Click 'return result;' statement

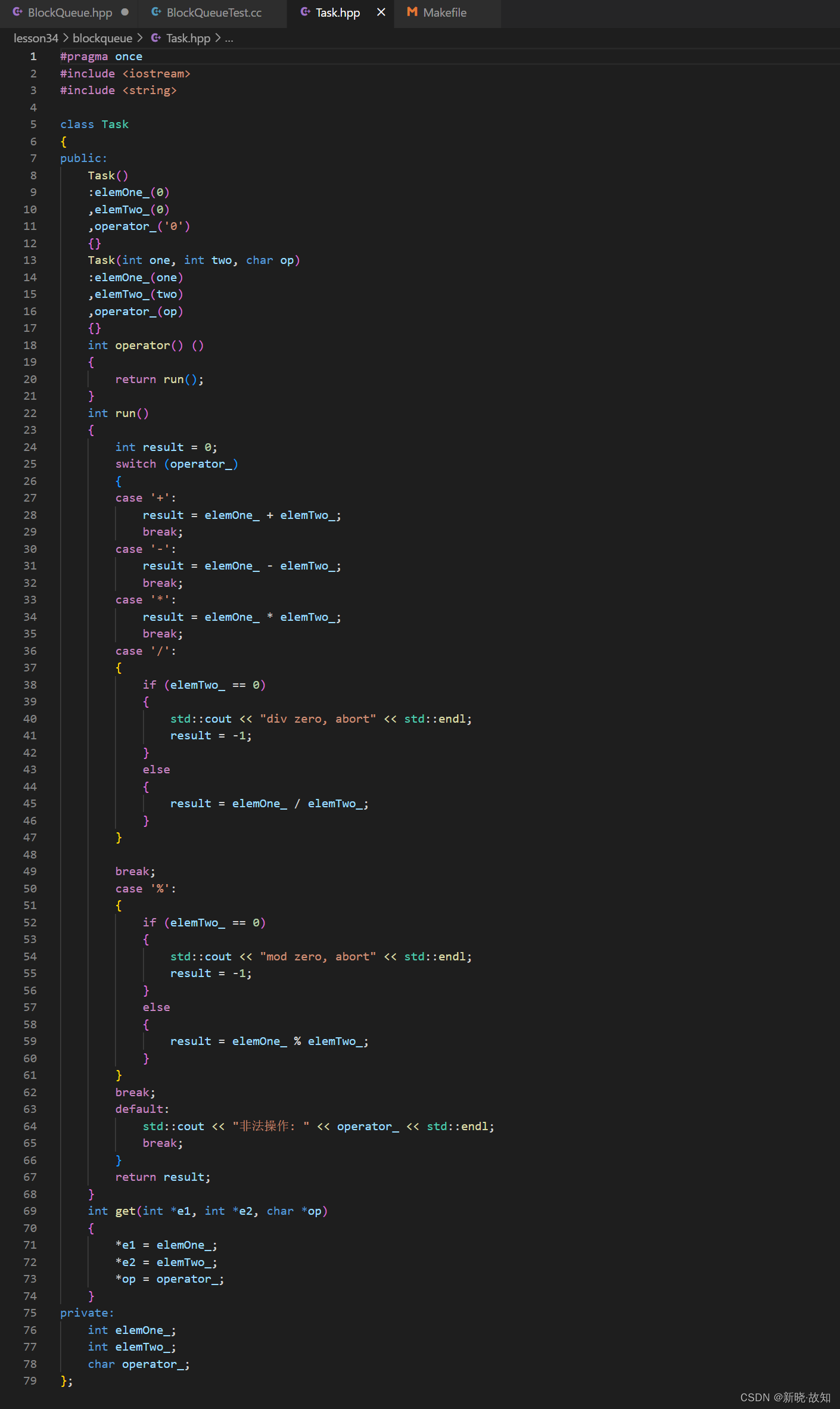click(163, 1177)
